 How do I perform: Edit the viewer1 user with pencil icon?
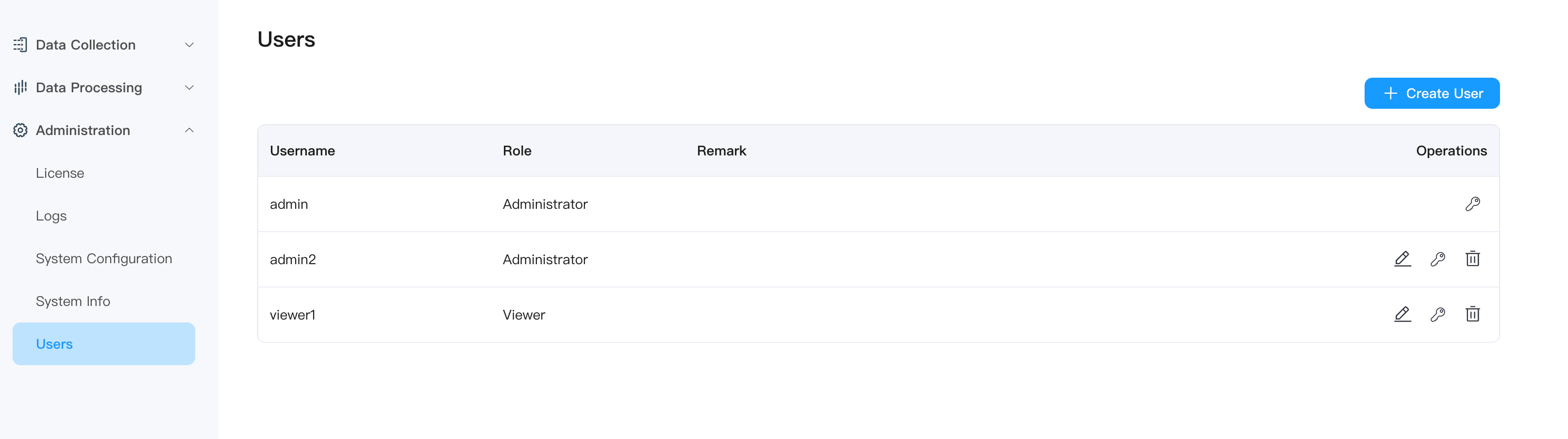pyautogui.click(x=1402, y=315)
